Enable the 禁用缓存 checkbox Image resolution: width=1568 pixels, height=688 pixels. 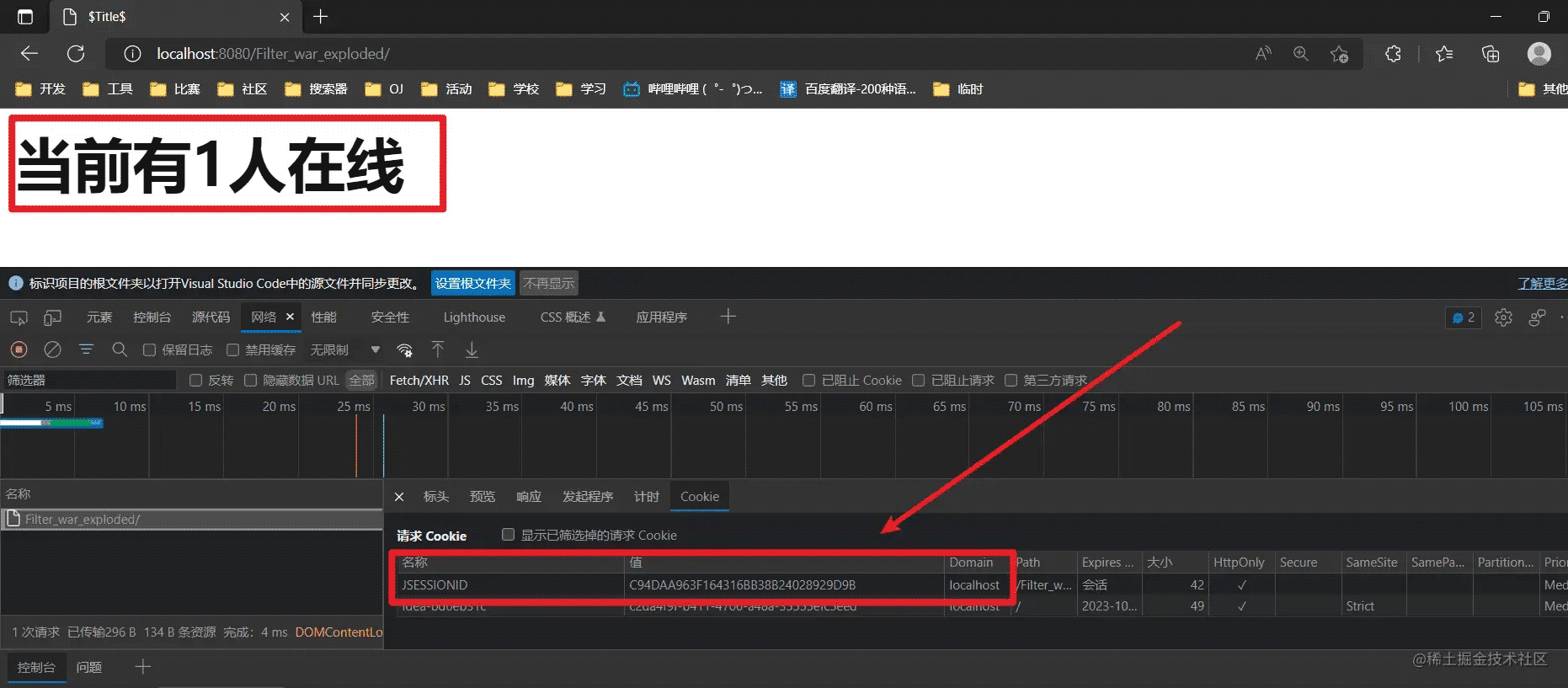233,349
